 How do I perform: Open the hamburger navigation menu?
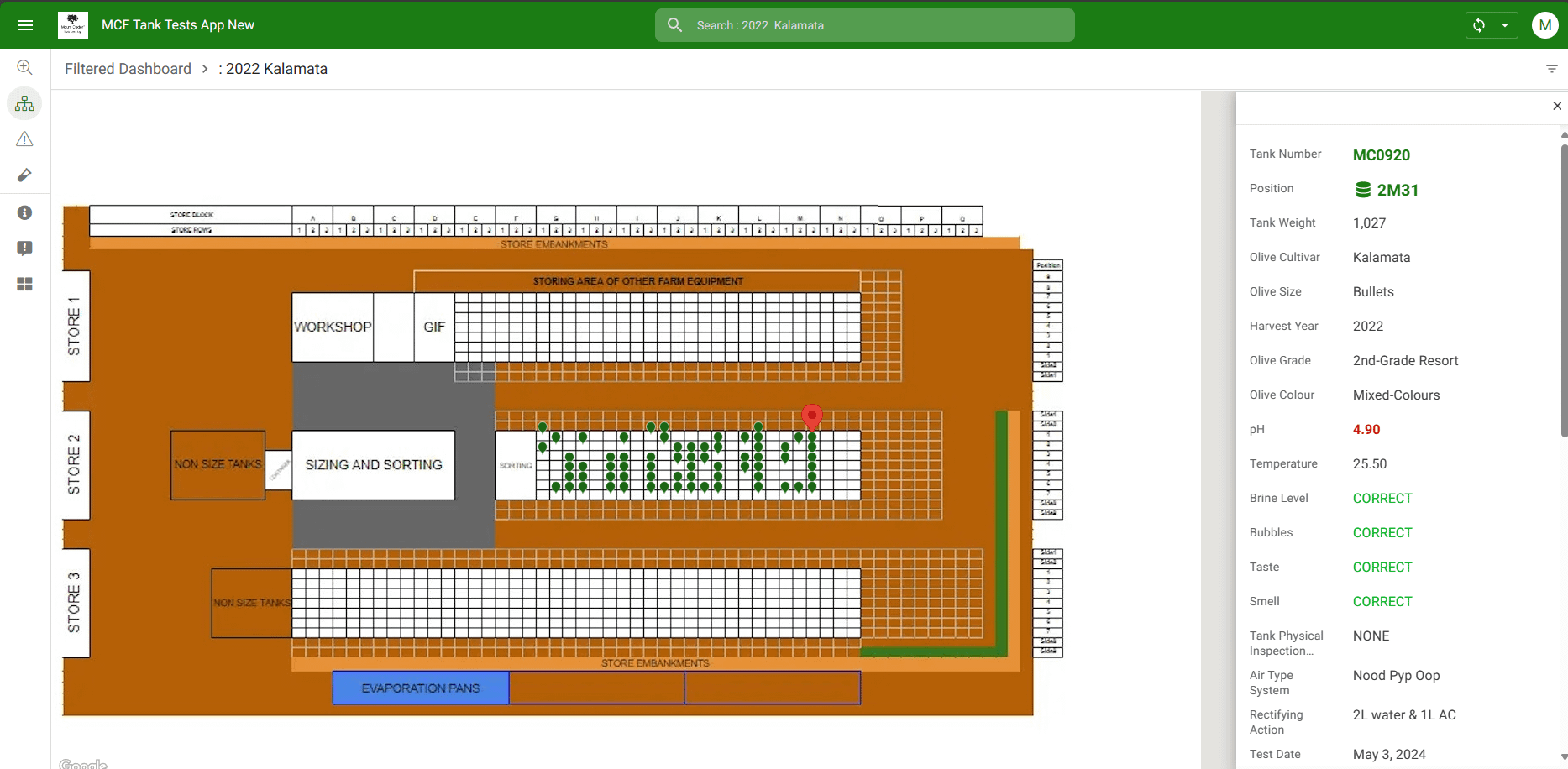(x=25, y=25)
